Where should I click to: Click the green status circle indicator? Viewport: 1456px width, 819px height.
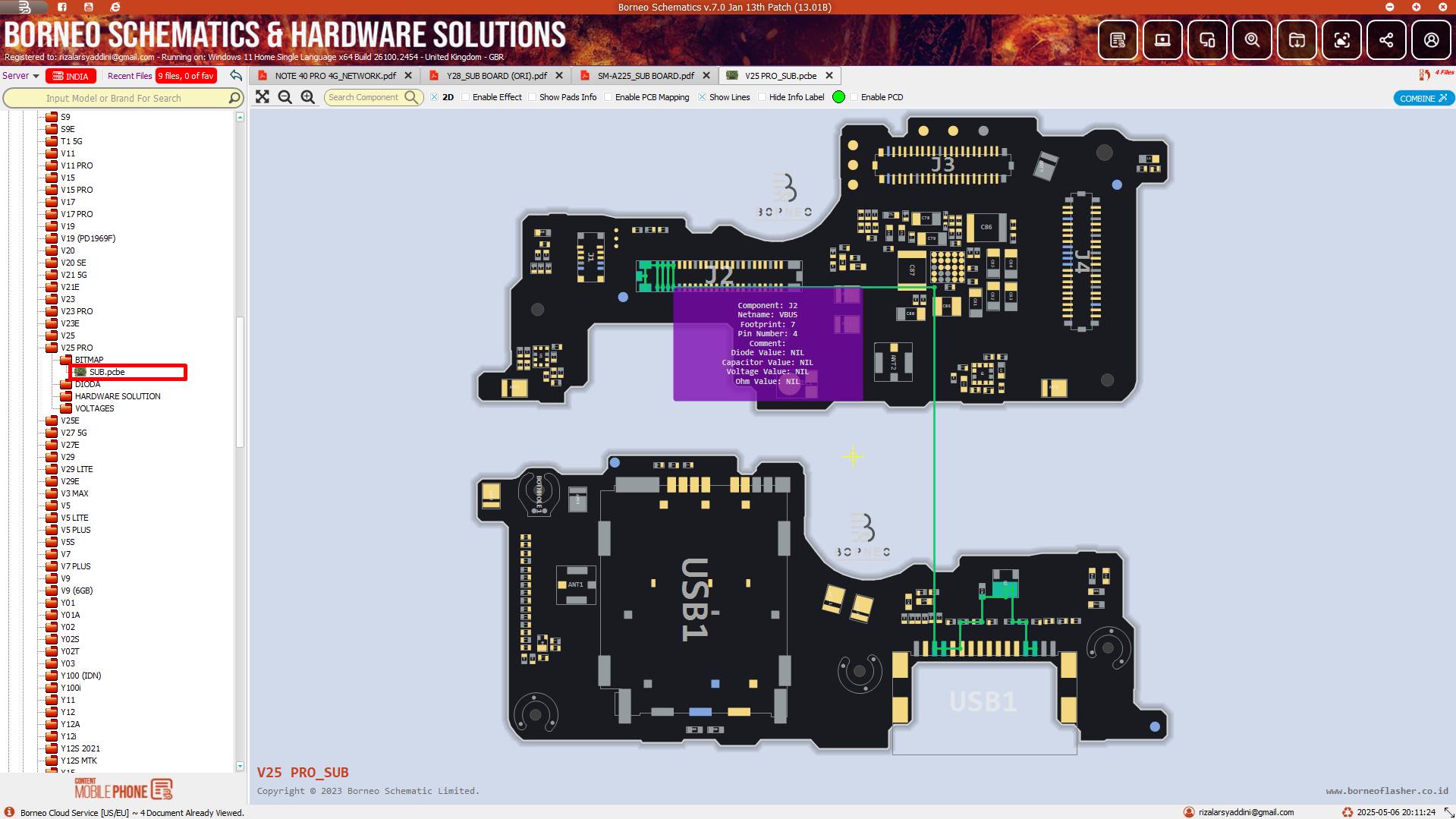(838, 97)
